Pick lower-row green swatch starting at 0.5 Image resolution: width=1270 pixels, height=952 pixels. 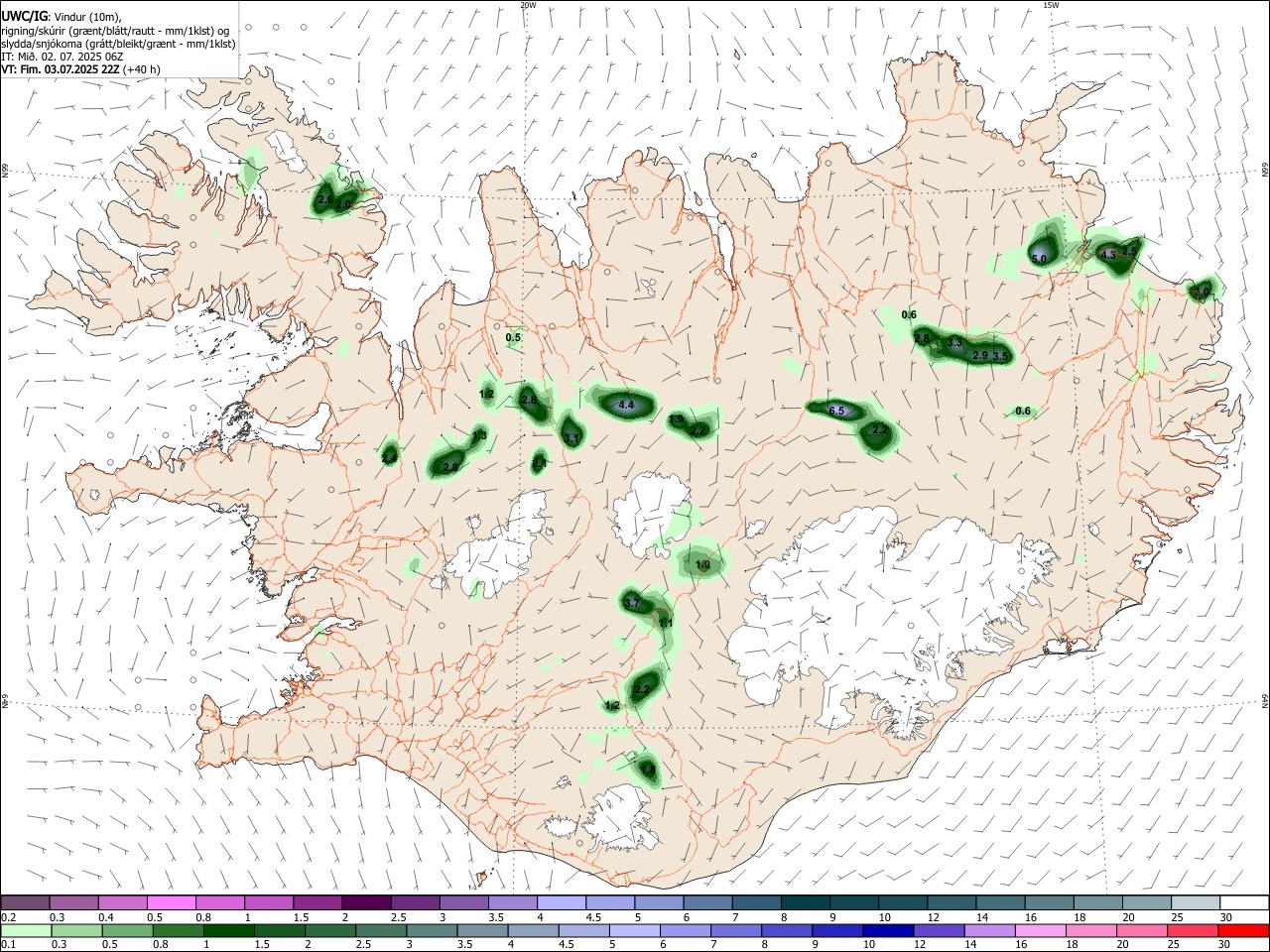coord(127,930)
